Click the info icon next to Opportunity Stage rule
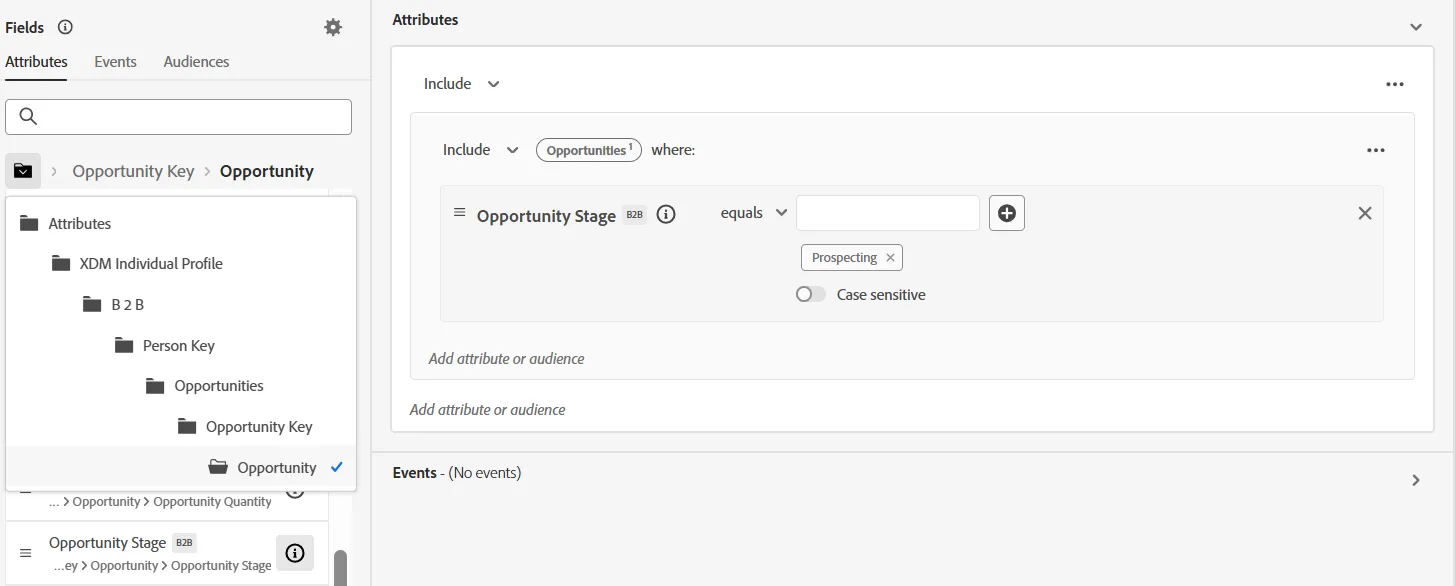The width and height of the screenshot is (1455, 586). coord(666,214)
